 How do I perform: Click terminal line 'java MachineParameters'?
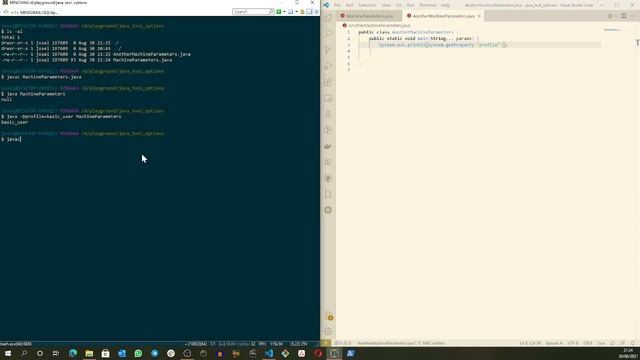[x=36, y=94]
